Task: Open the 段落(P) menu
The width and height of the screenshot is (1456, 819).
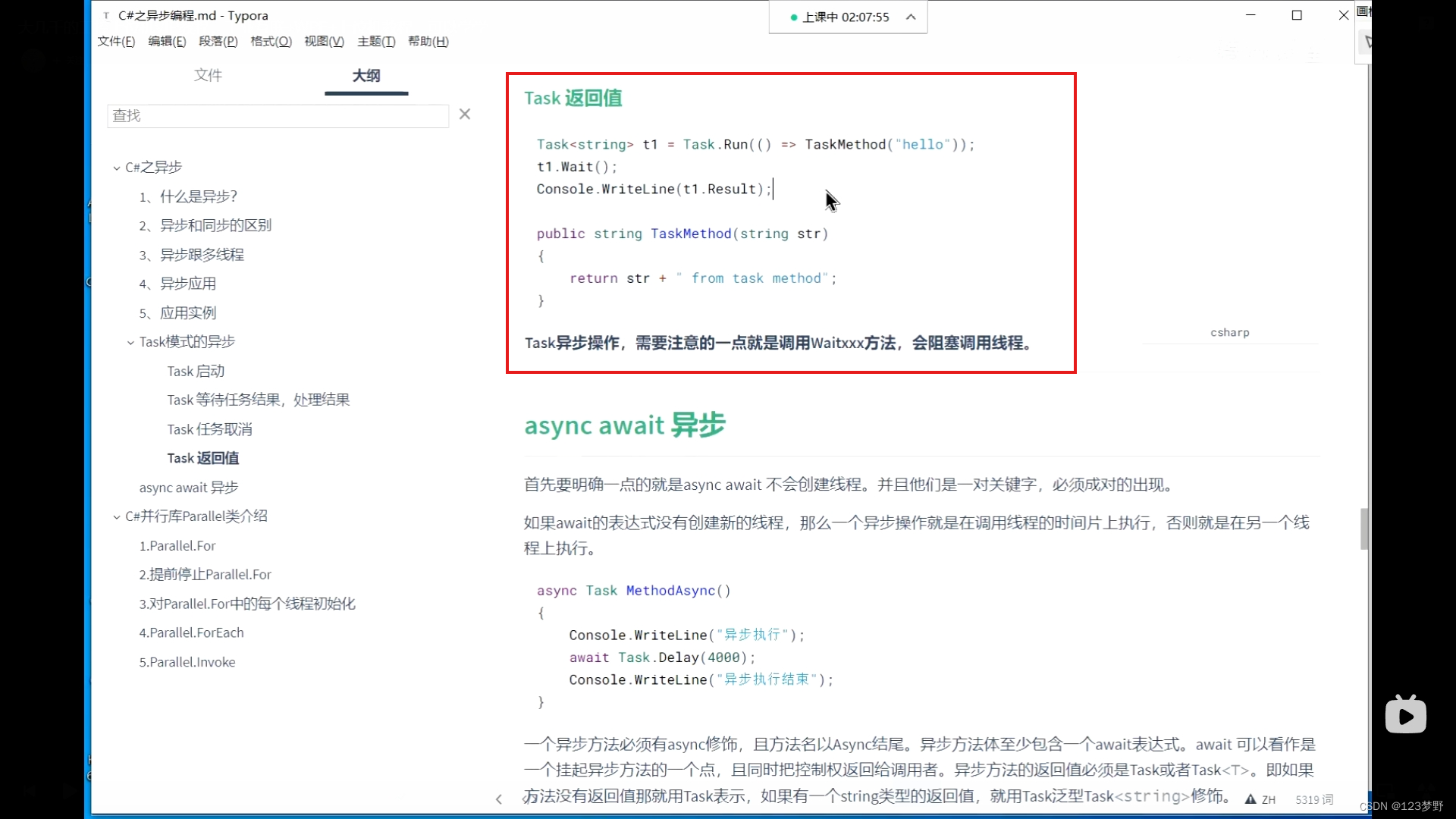Action: point(218,41)
